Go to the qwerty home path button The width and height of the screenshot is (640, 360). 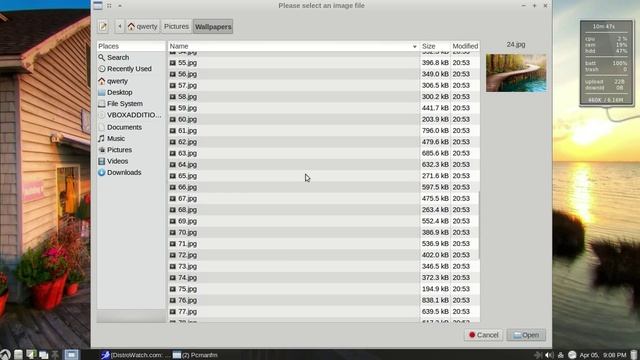[142, 27]
